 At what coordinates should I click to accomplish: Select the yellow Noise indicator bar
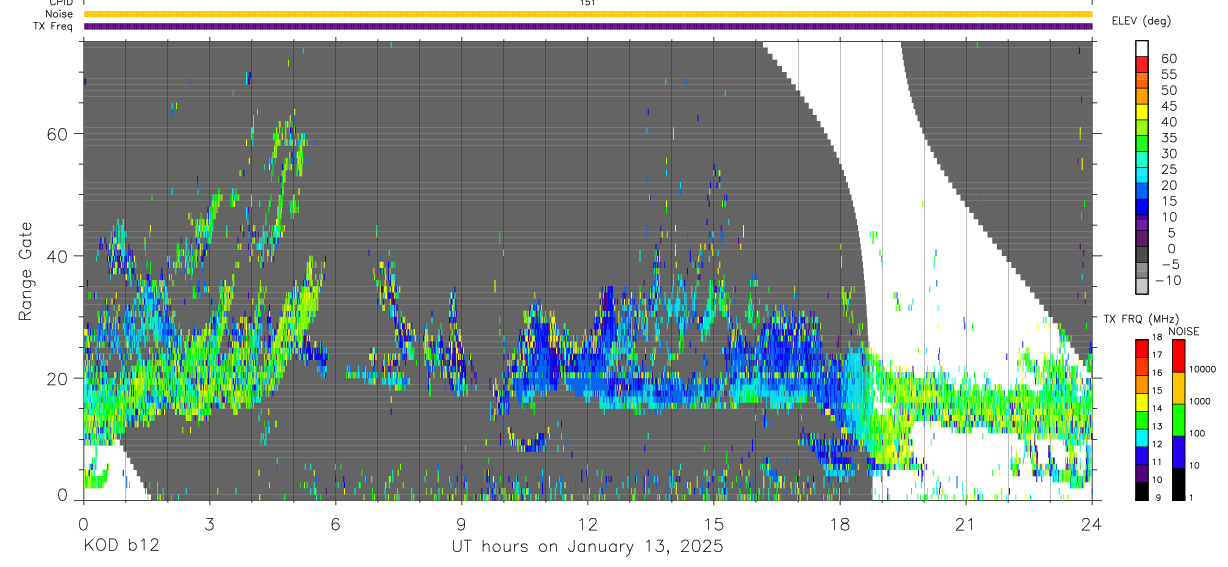tap(587, 14)
